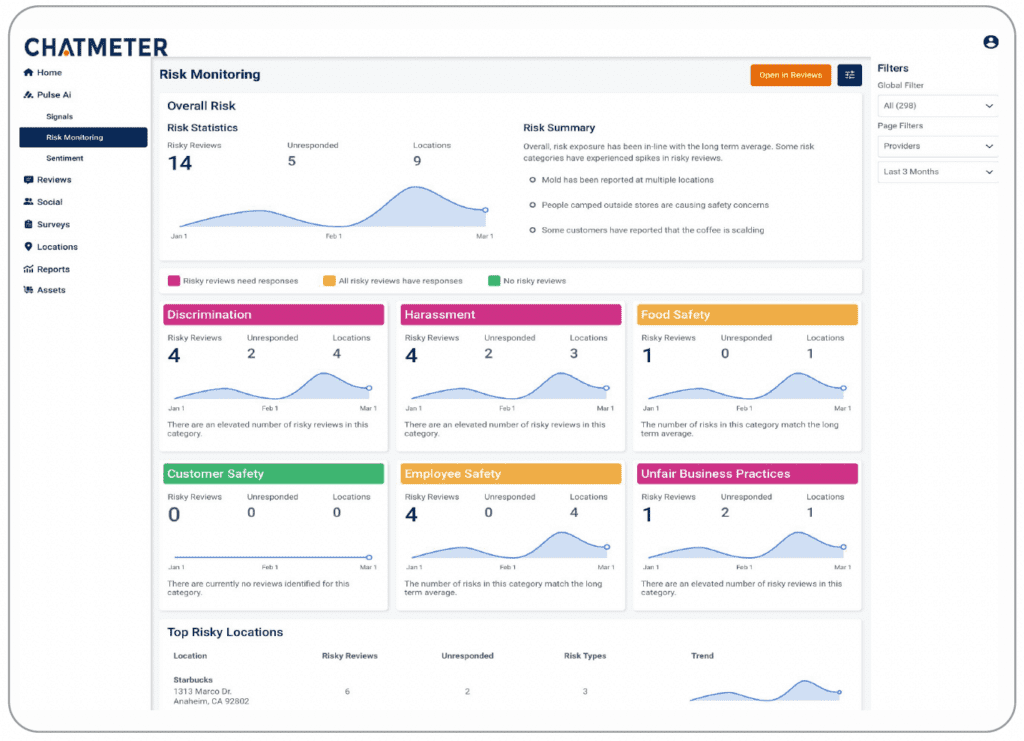This screenshot has width=1024, height=741.
Task: Select Signals under Pulse Ai
Action: [58, 116]
